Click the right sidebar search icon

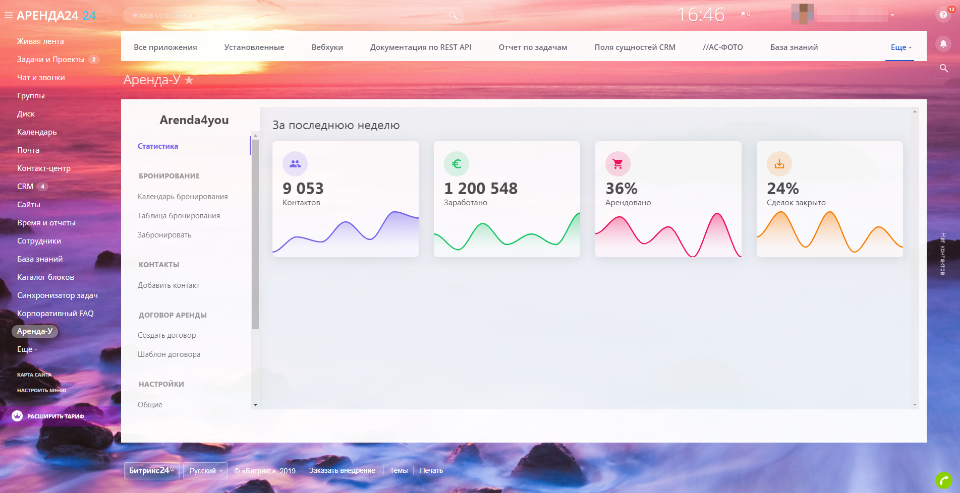(943, 69)
